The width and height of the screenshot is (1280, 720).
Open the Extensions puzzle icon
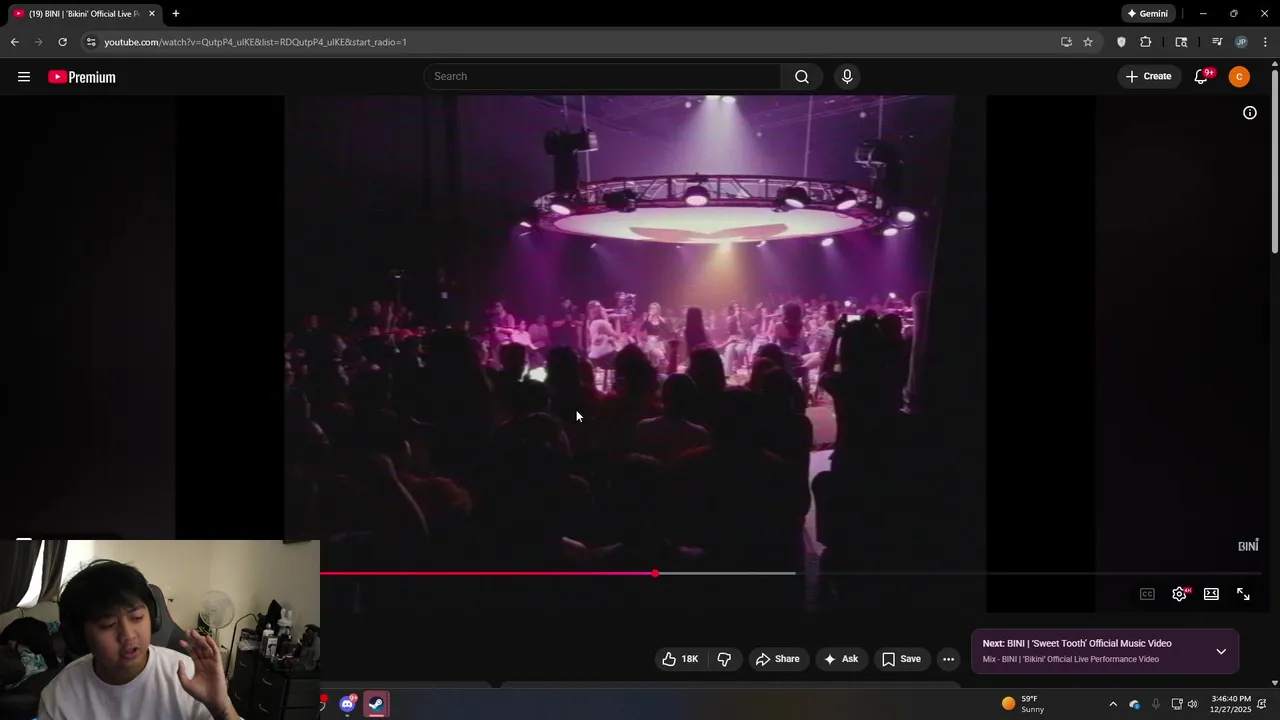tap(1146, 42)
